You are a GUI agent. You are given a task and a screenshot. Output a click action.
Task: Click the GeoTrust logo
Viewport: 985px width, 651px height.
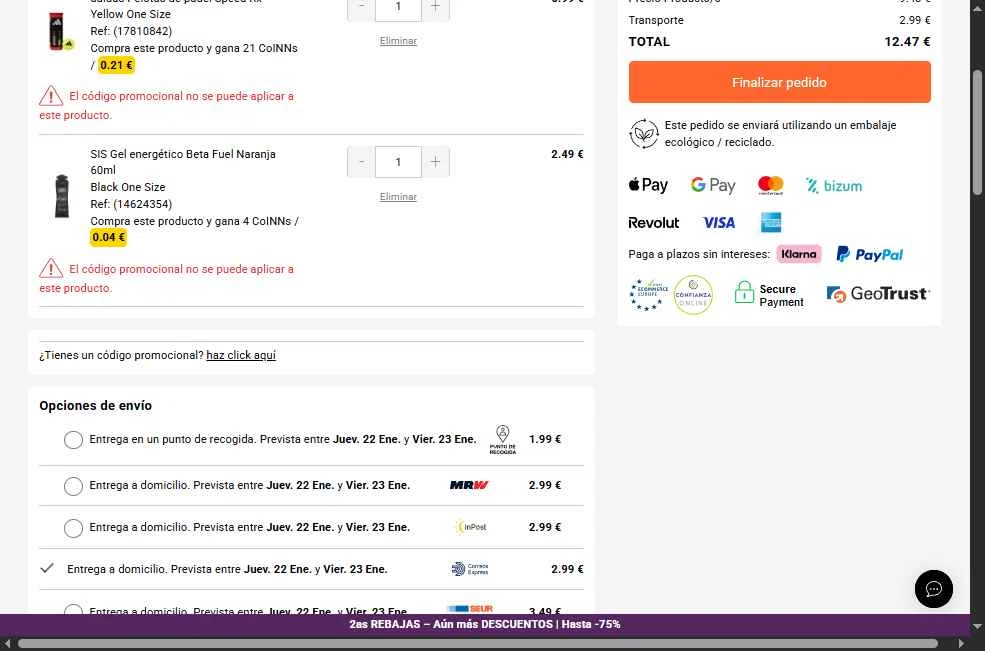point(878,293)
